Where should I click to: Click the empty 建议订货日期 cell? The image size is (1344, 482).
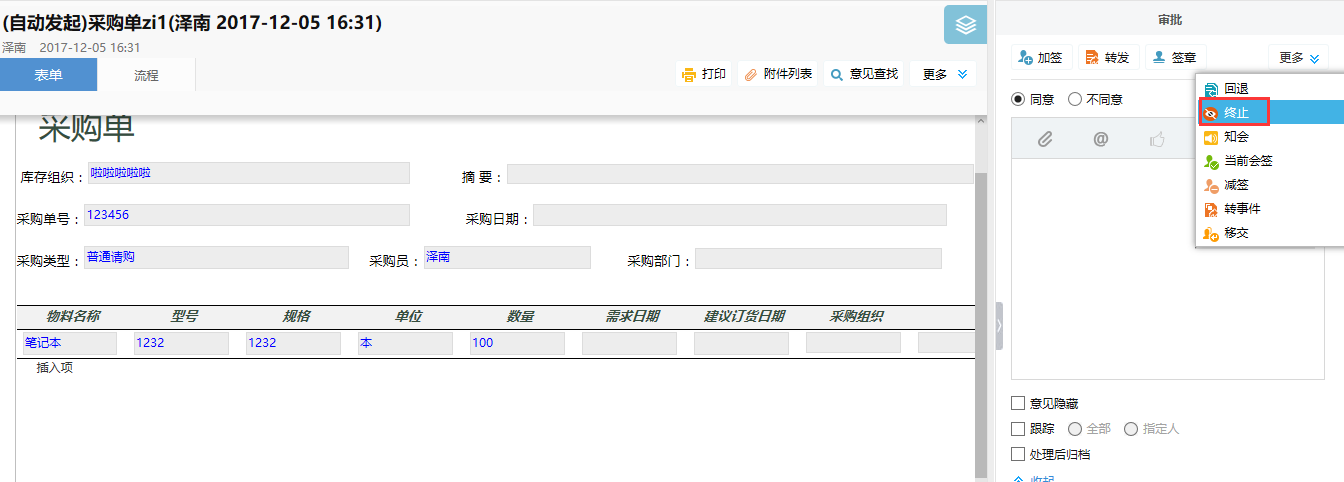pyautogui.click(x=742, y=343)
